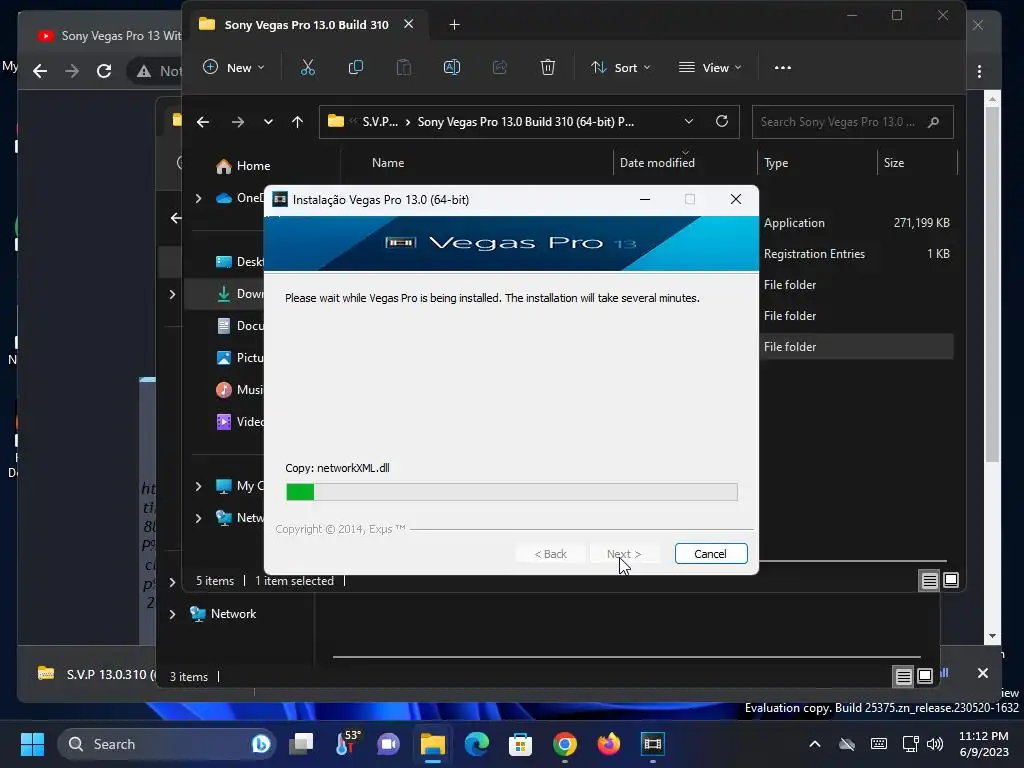1024x768 pixels.
Task: Open the New dropdown in File Explorer
Action: [x=233, y=67]
